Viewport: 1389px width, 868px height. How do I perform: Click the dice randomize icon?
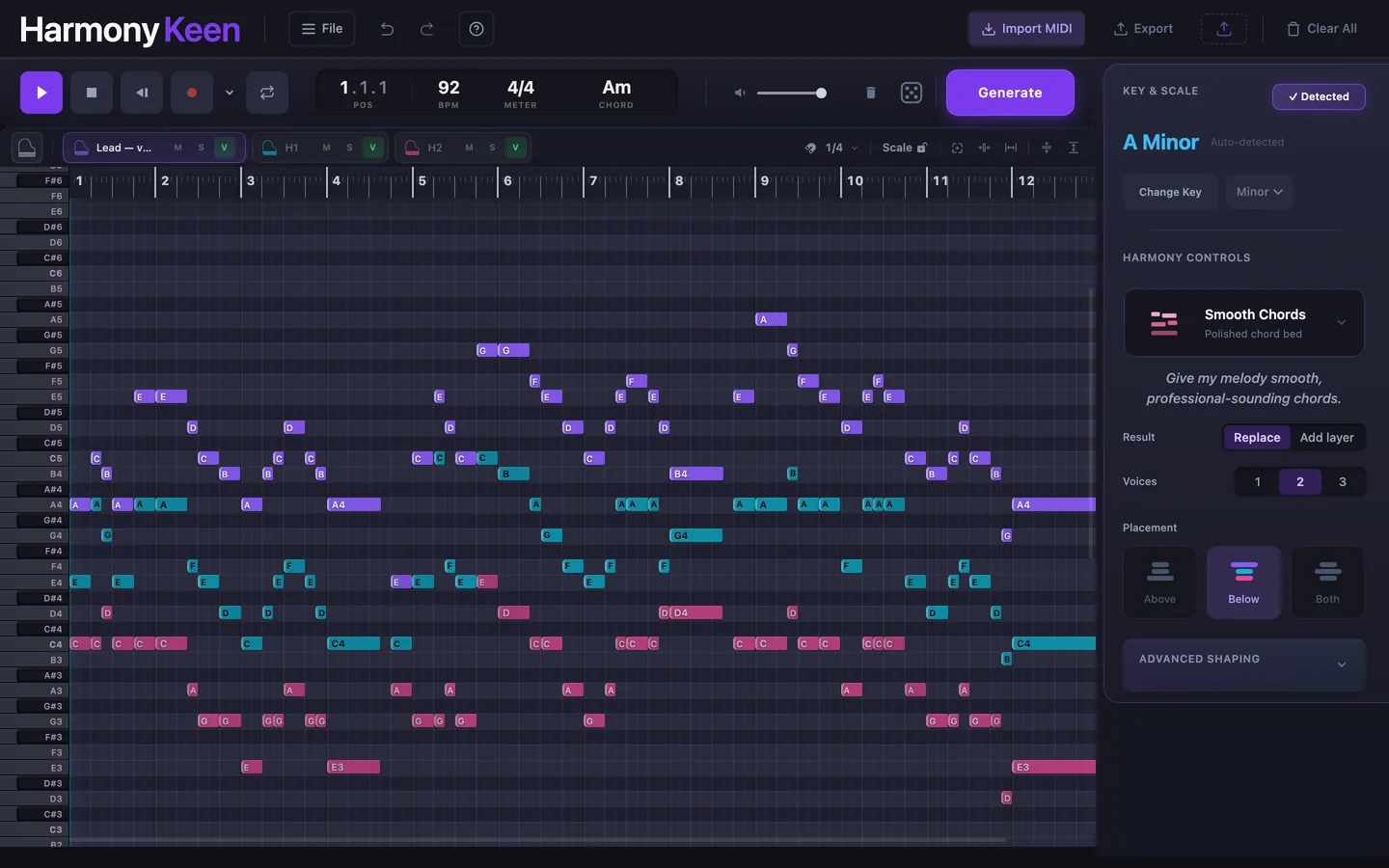coord(912,93)
